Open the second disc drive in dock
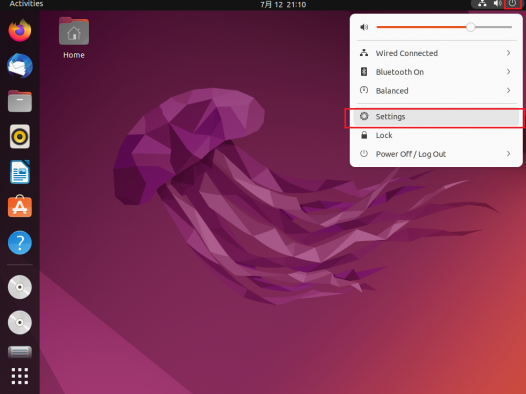The height and width of the screenshot is (394, 526). tap(20, 323)
